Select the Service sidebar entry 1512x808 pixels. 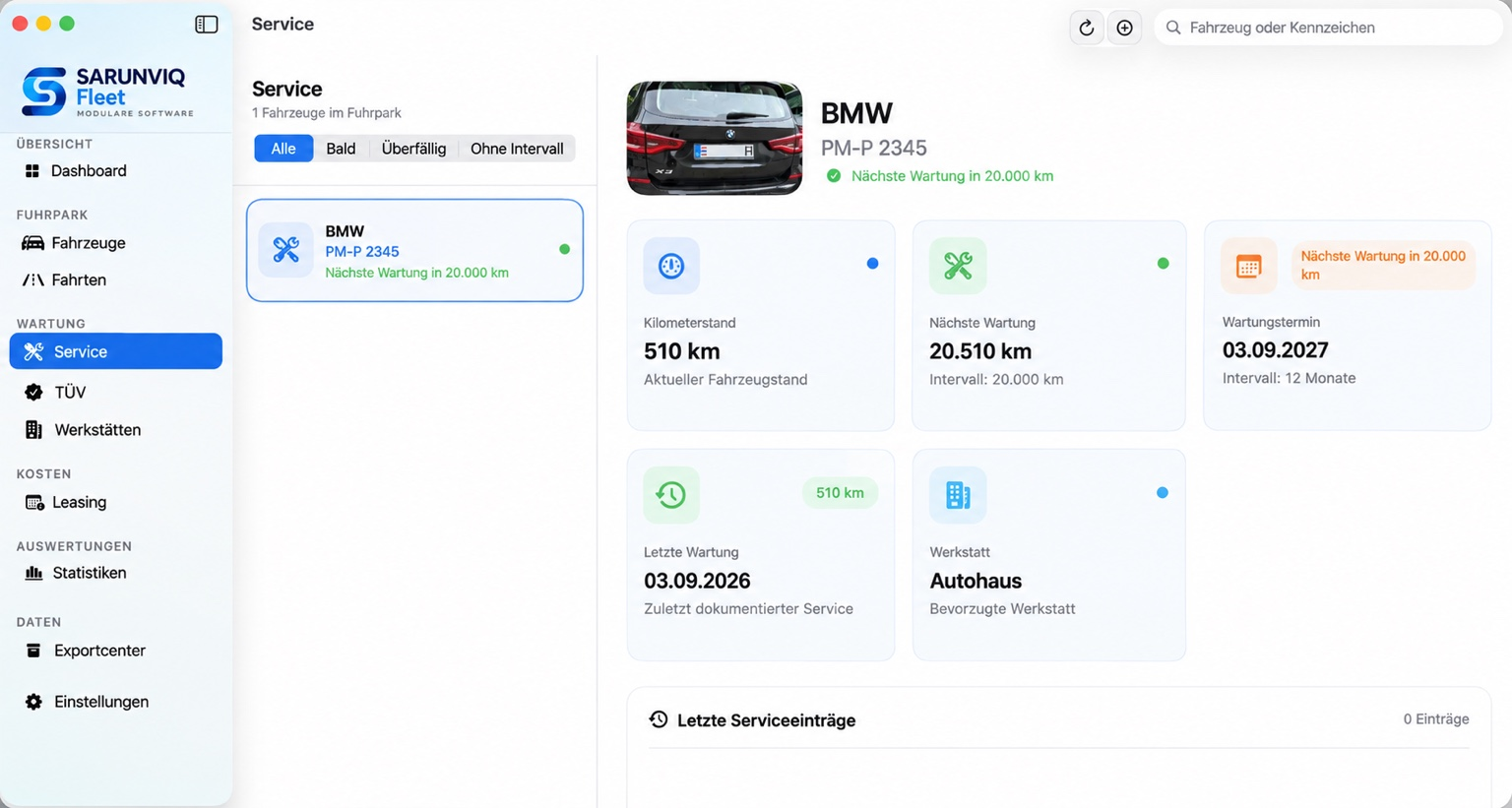pos(116,351)
